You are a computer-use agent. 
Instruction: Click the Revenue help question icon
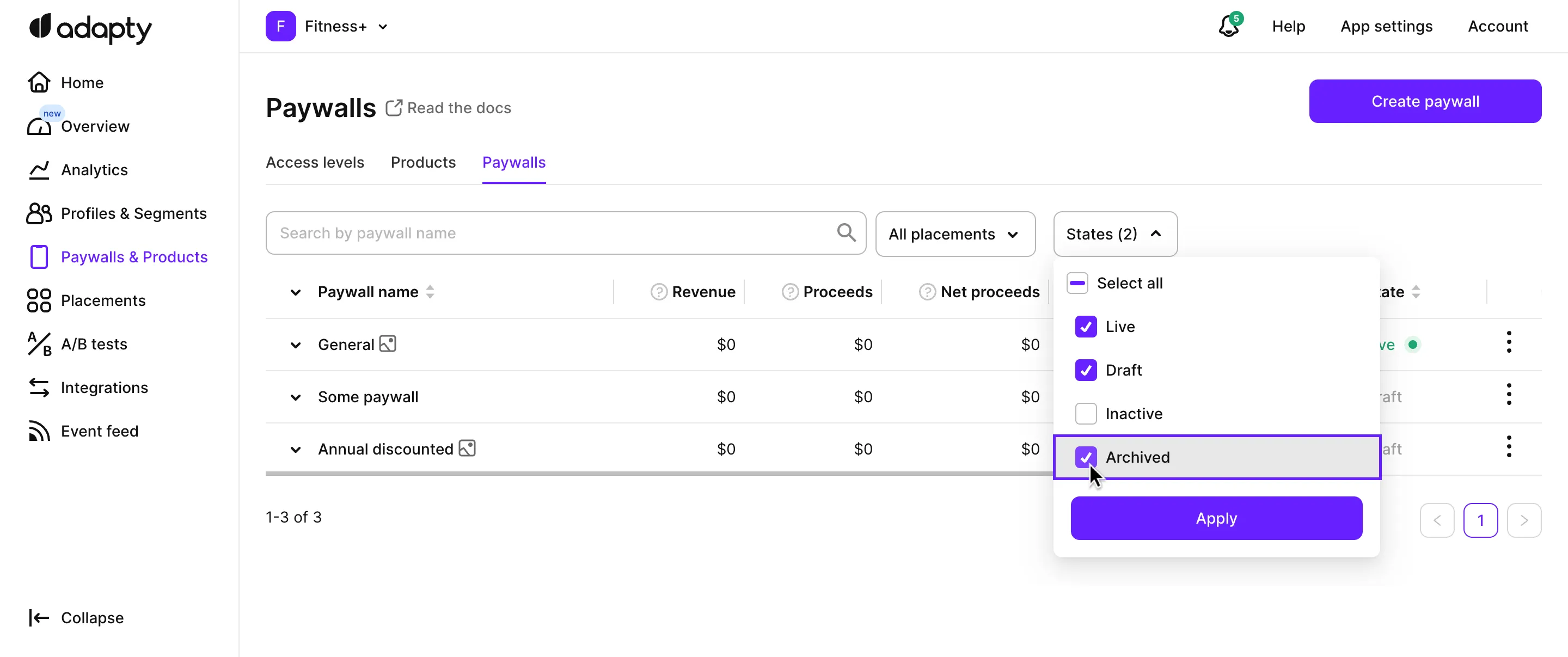click(659, 292)
